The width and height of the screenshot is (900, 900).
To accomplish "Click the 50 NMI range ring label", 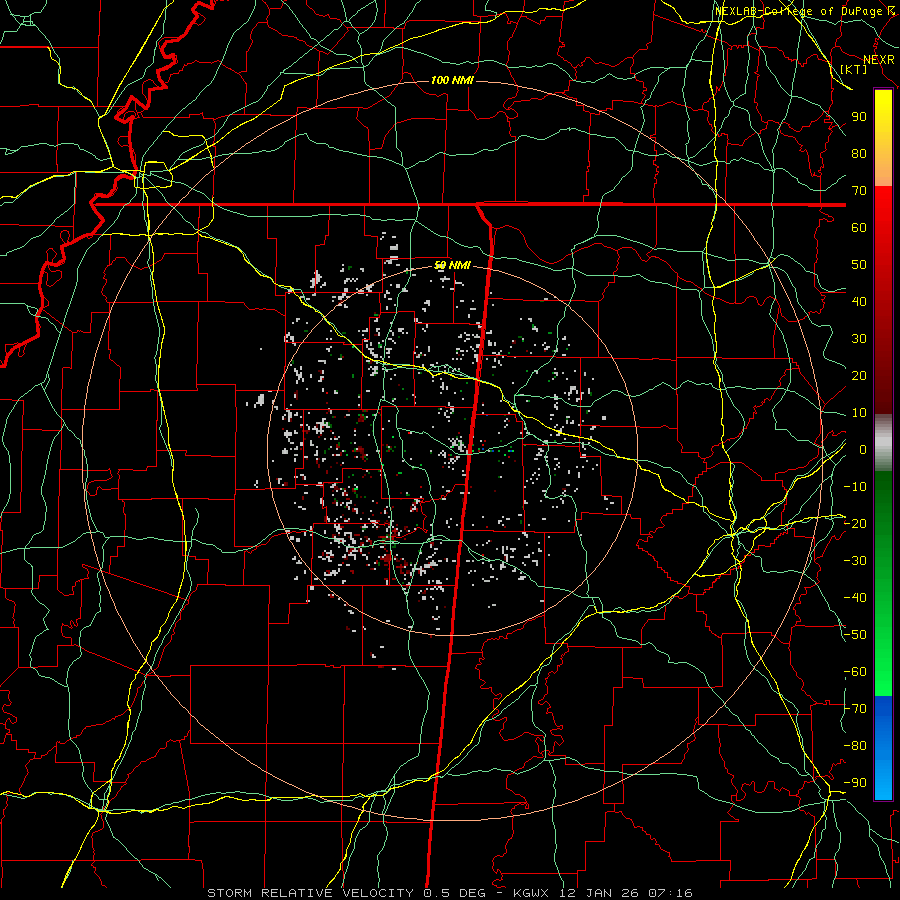I will (x=452, y=265).
